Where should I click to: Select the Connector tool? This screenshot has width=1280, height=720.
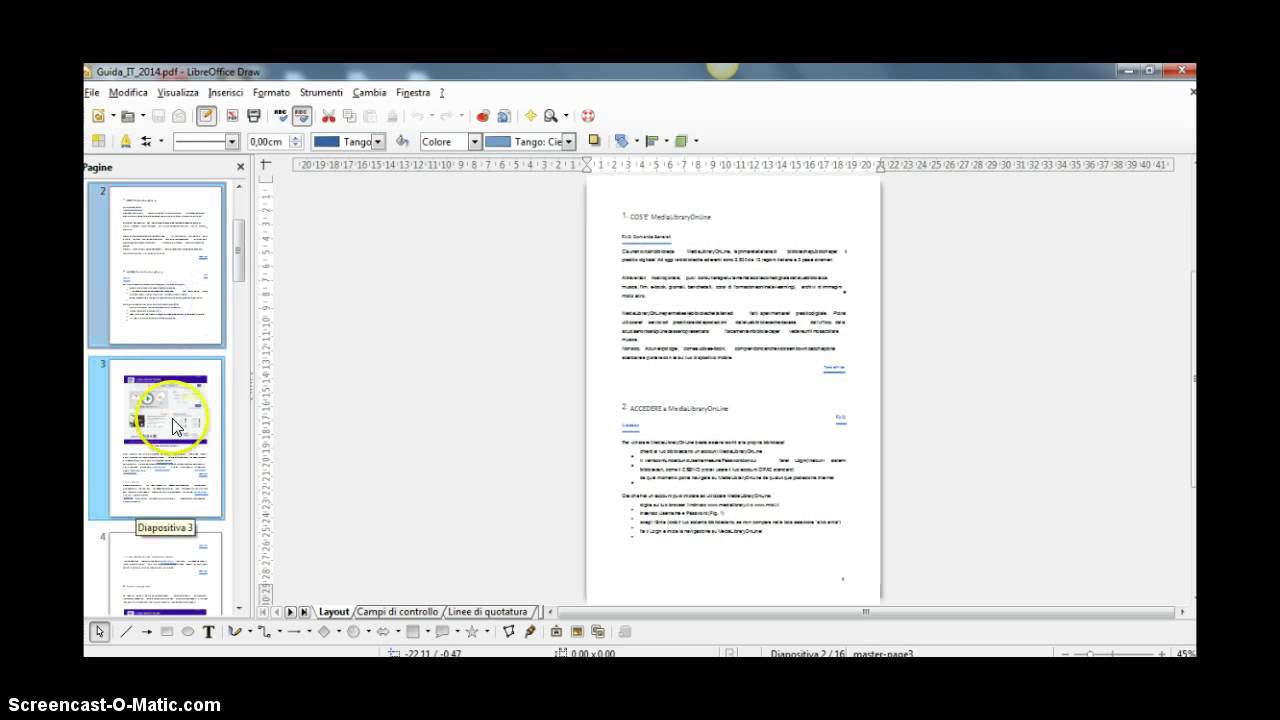pos(265,631)
